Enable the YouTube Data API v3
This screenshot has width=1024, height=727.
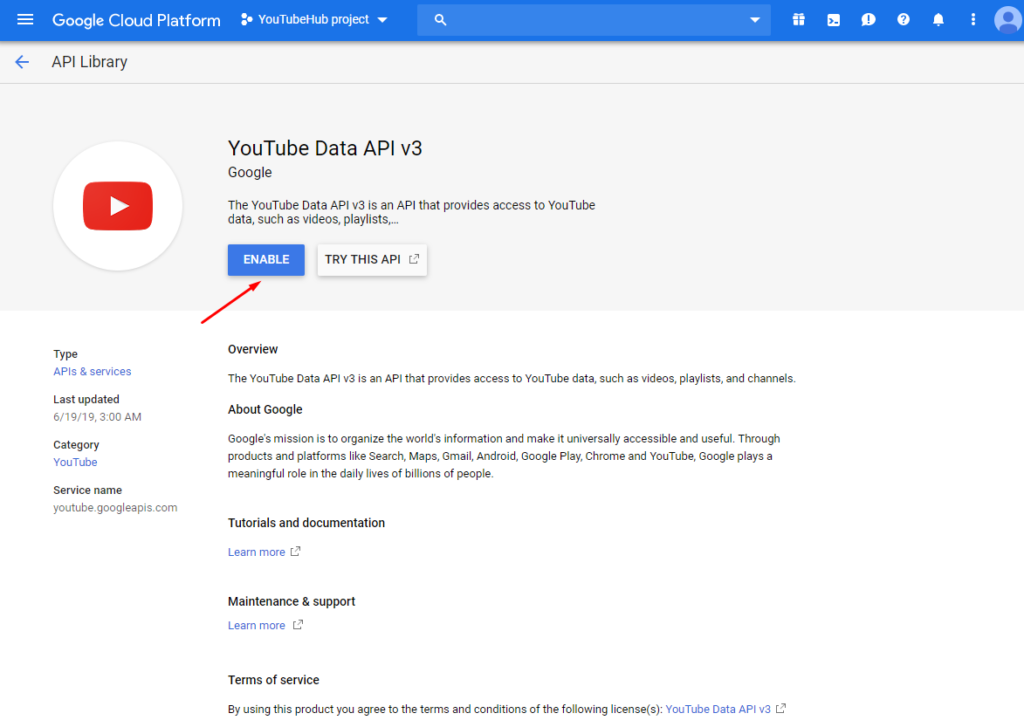(x=265, y=259)
